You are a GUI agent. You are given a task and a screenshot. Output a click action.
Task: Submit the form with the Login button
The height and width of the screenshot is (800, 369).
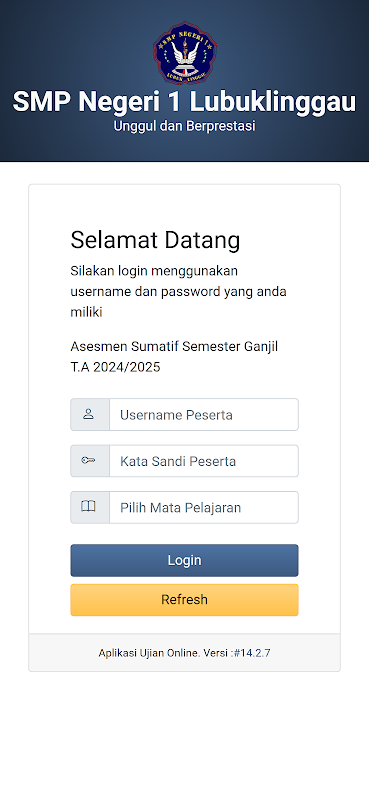(x=184, y=560)
